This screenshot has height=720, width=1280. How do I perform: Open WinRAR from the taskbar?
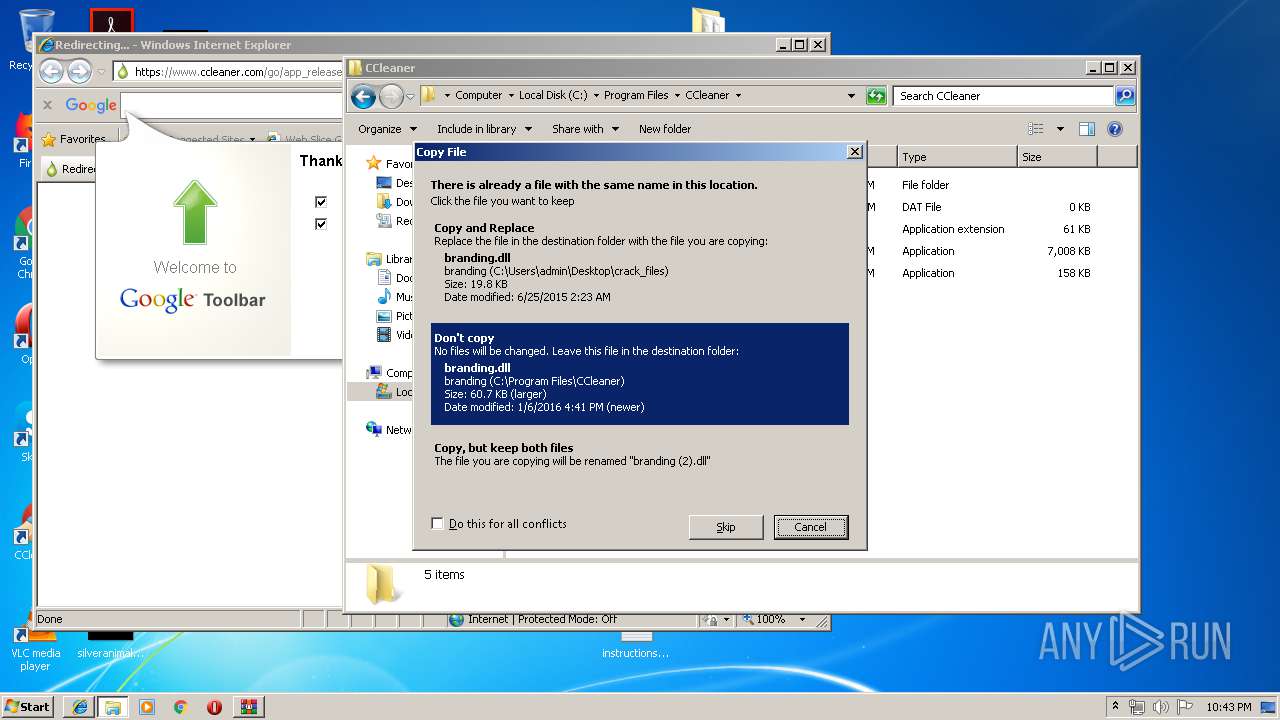249,707
